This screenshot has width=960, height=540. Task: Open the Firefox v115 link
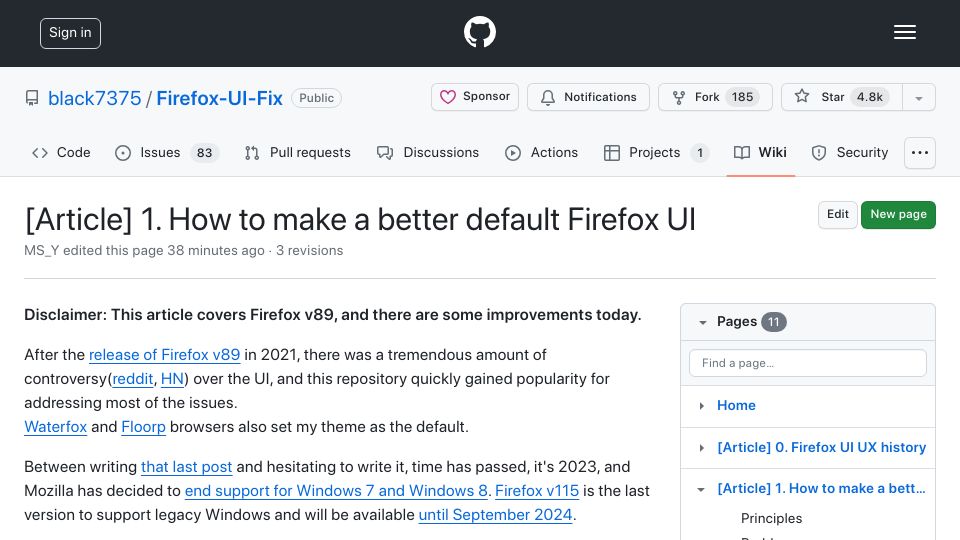pos(537,491)
